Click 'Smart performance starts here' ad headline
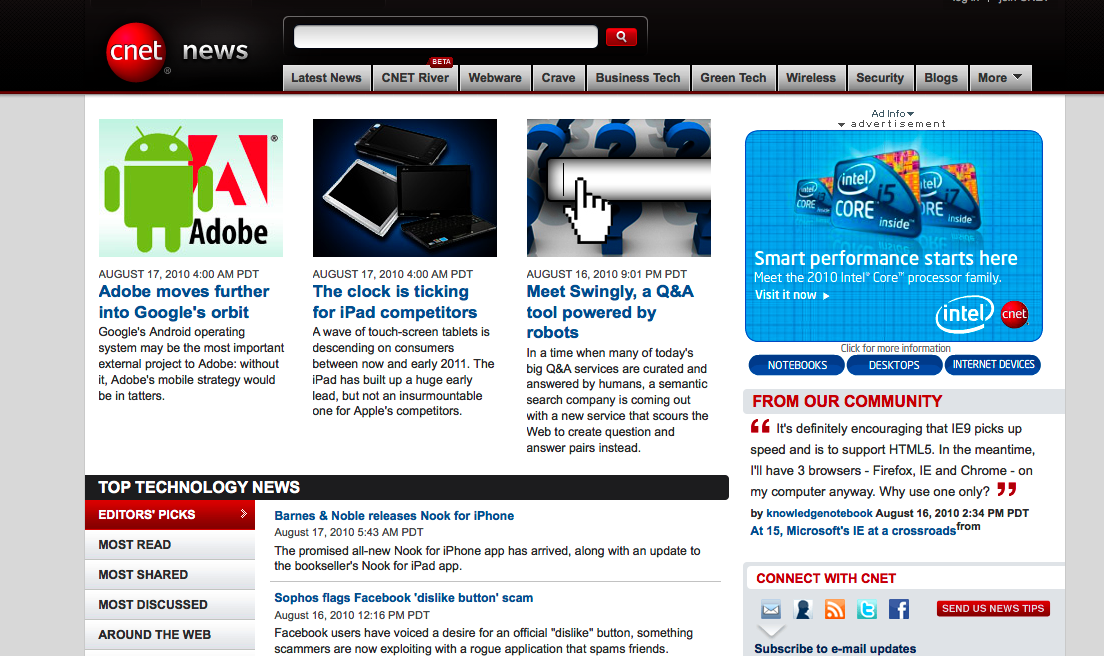Viewport: 1104px width, 656px height. coord(886,258)
